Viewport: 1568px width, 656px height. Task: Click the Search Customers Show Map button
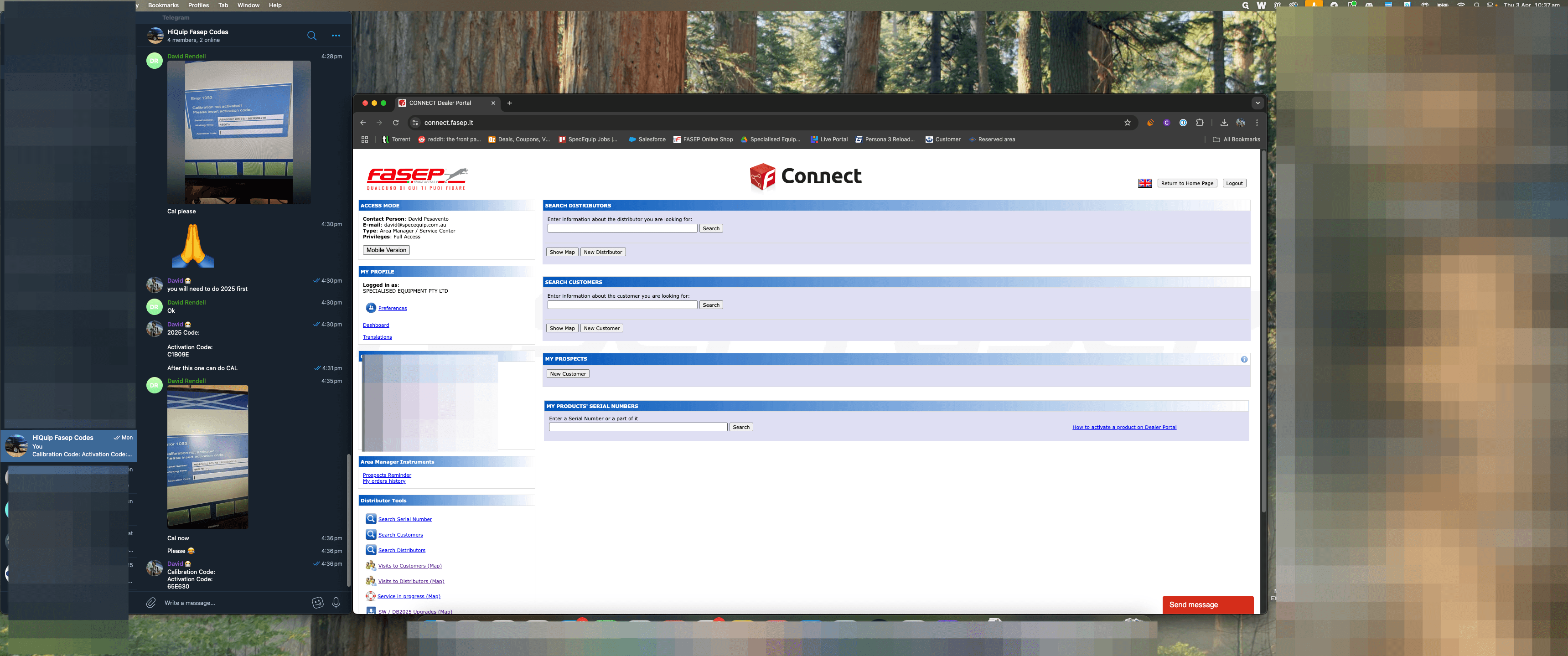562,328
